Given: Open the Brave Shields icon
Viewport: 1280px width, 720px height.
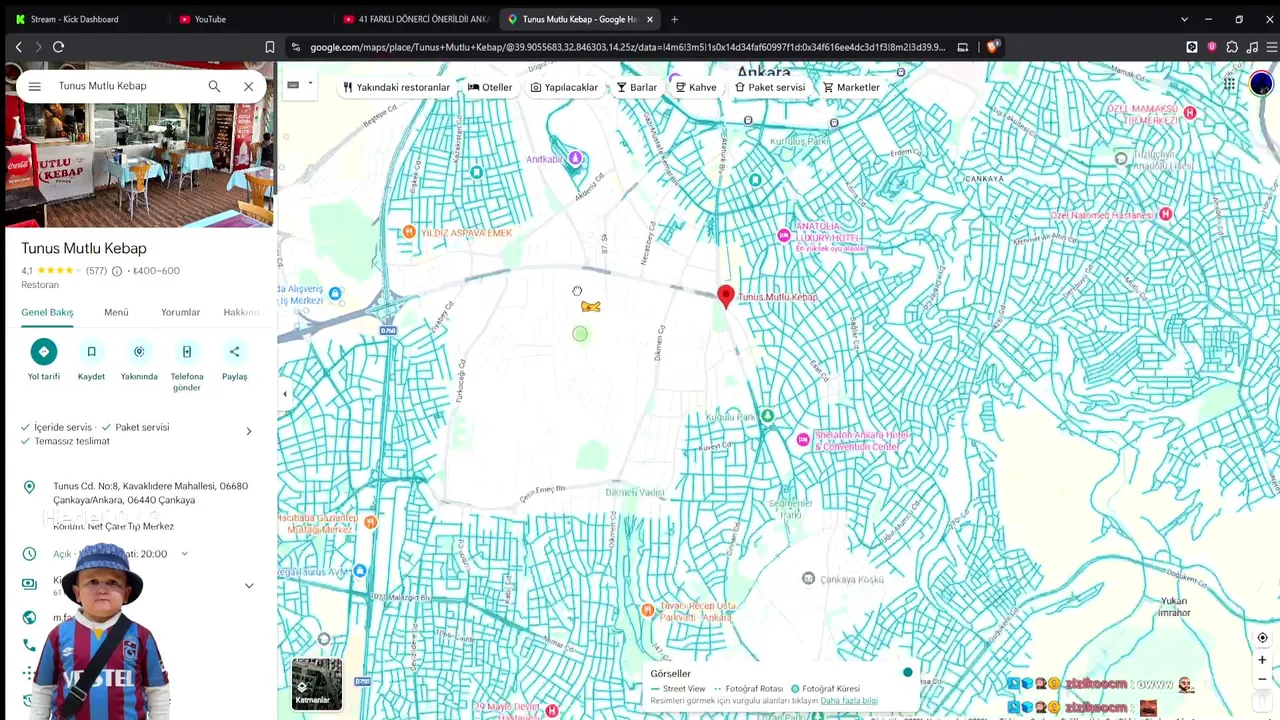Looking at the screenshot, I should point(993,47).
